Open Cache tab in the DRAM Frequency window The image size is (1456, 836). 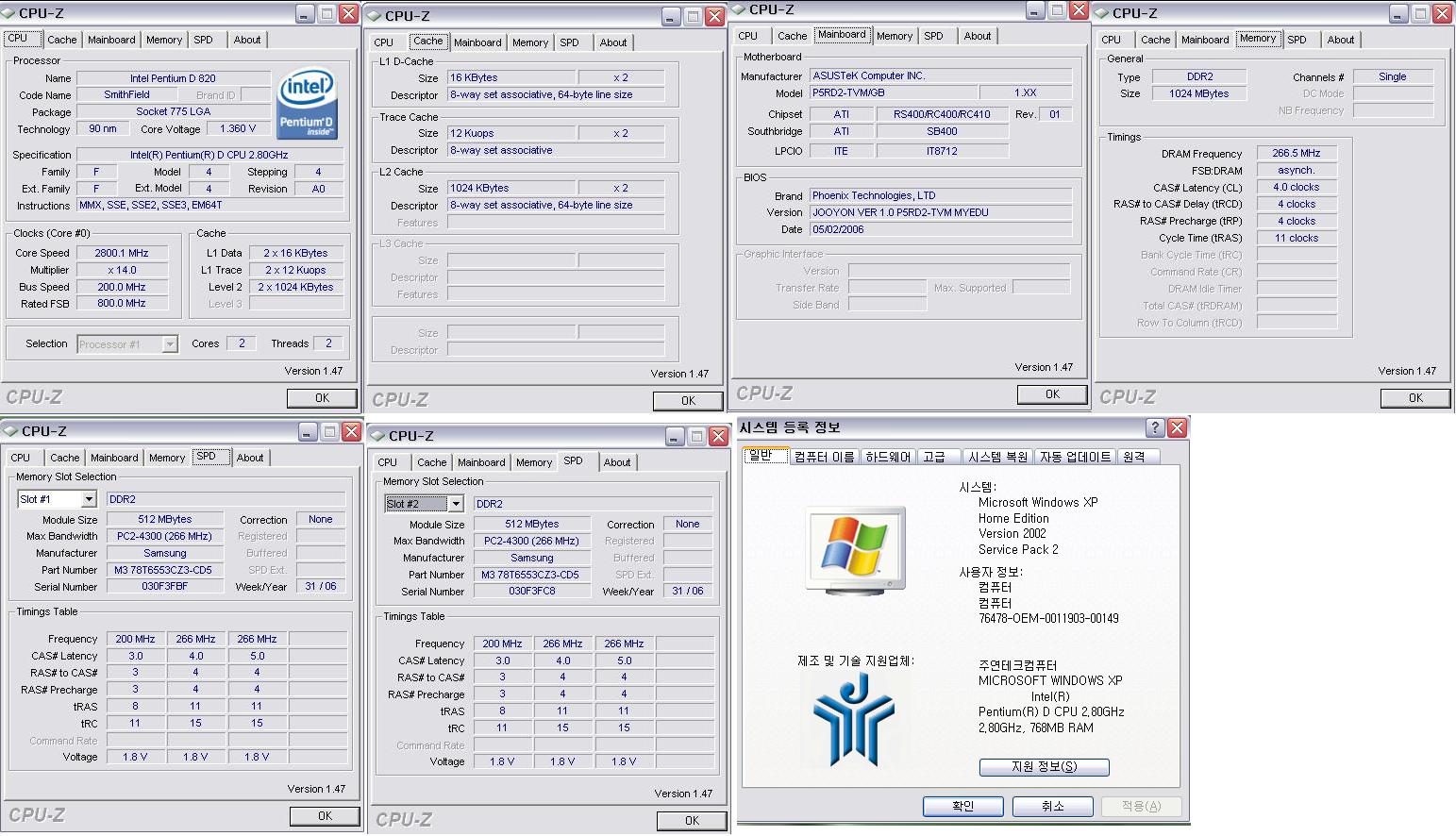point(1155,40)
